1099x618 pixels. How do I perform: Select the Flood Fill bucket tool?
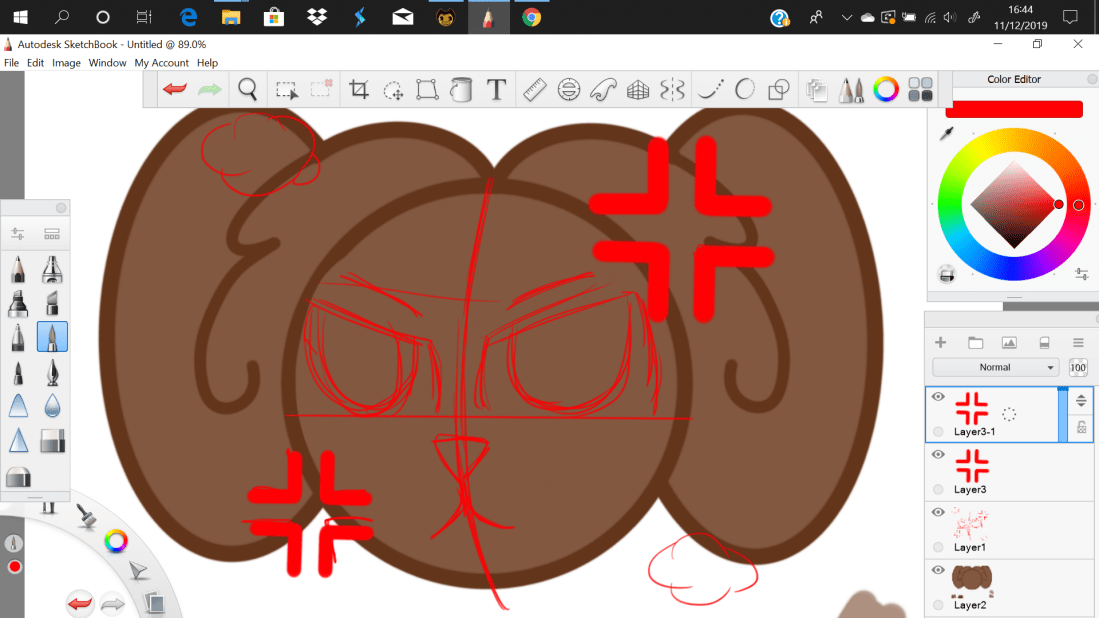pos(461,90)
